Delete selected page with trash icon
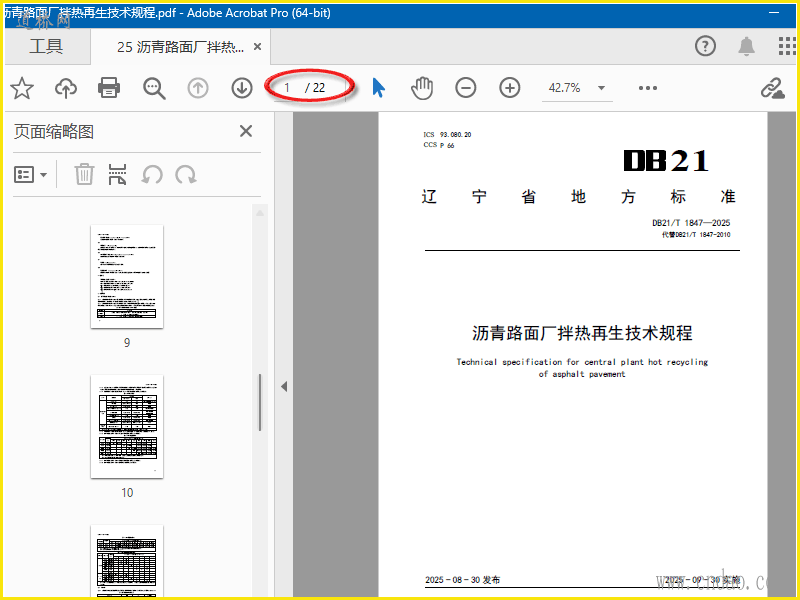The width and height of the screenshot is (800, 600). 84,174
